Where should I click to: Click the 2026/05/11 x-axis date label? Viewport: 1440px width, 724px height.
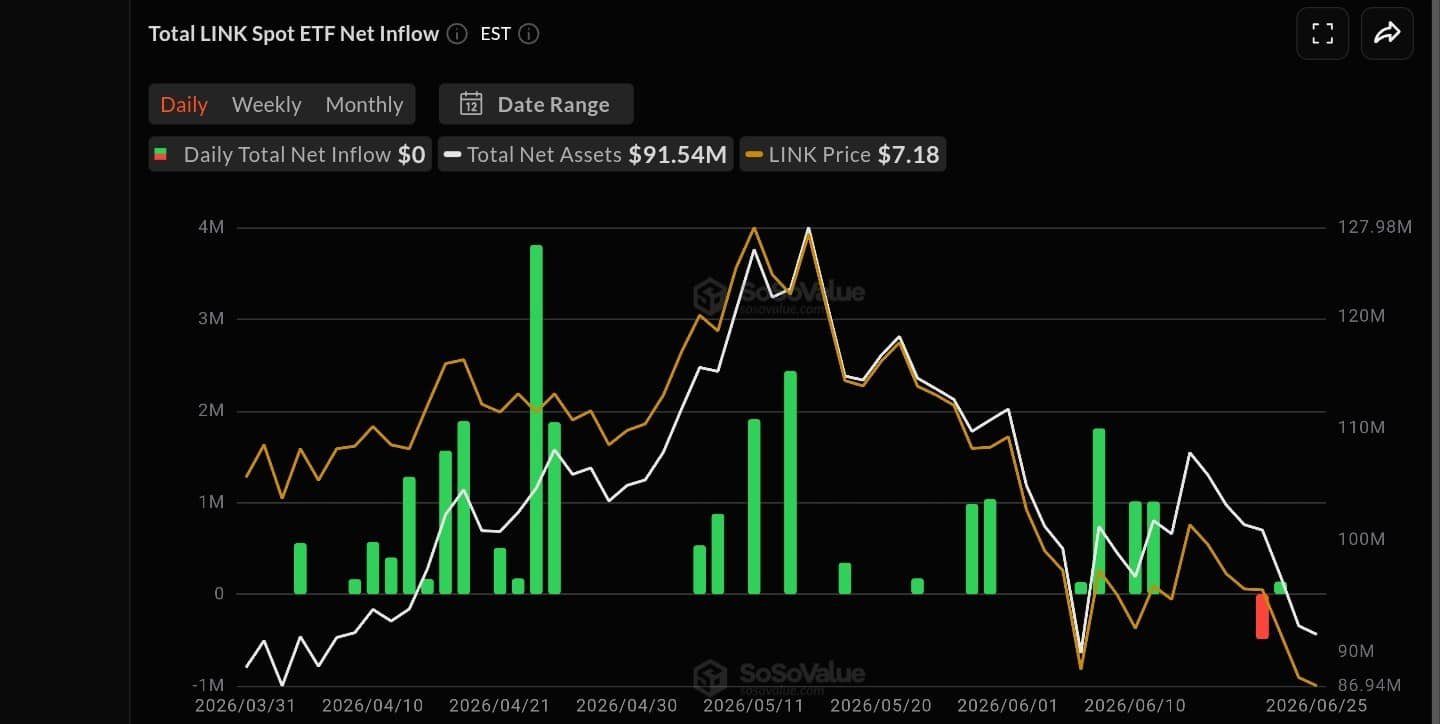[754, 705]
